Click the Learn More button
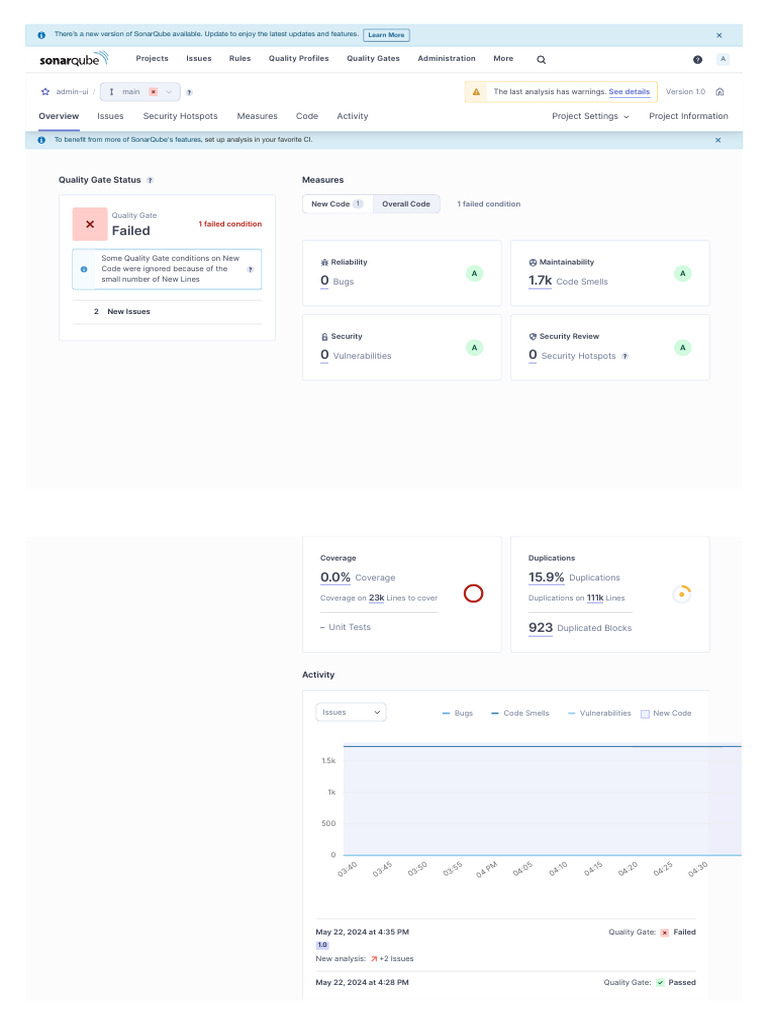768x1024 pixels. pos(386,35)
